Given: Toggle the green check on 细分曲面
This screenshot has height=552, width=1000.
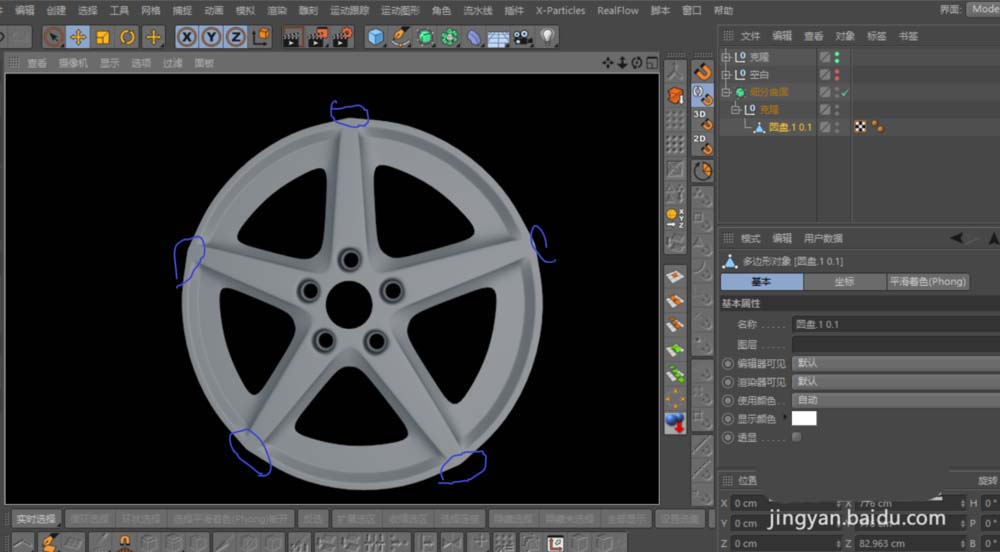Looking at the screenshot, I should click(x=845, y=92).
